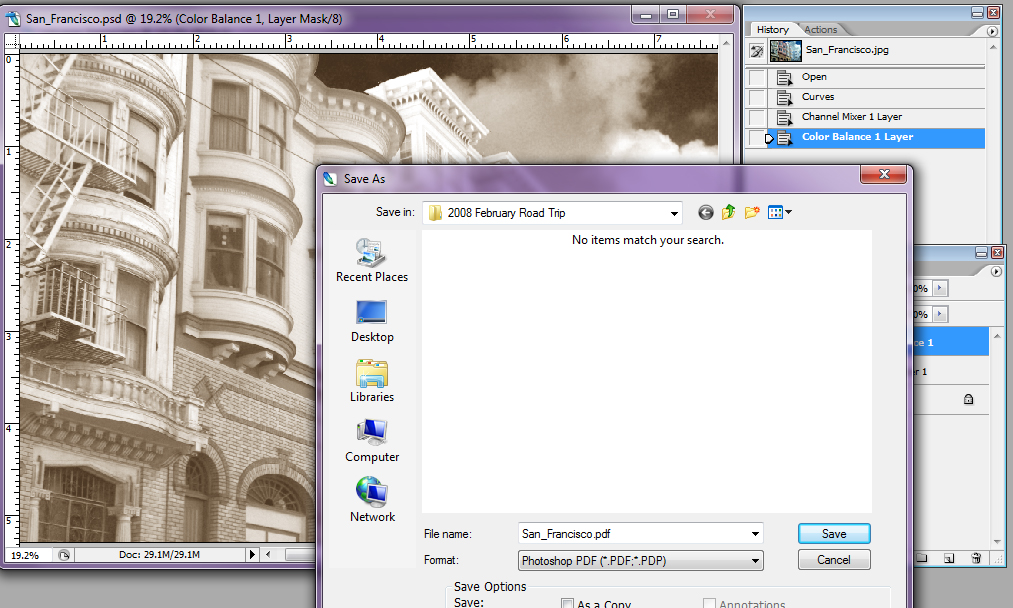This screenshot has width=1013, height=608.
Task: Click the Layers panel scroll up arrow
Action: click(x=996, y=336)
